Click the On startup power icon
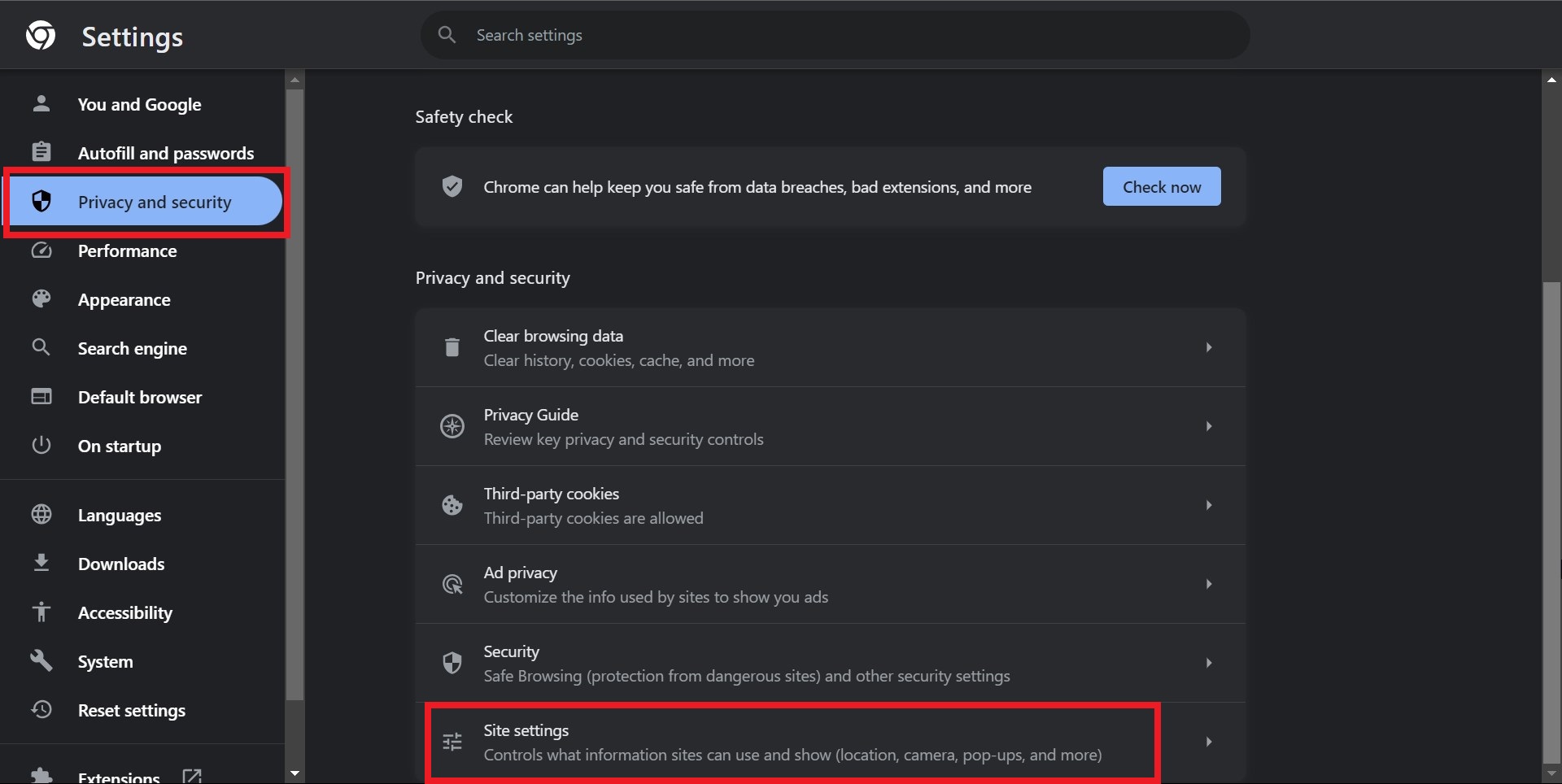The height and width of the screenshot is (784, 1562). [x=41, y=446]
